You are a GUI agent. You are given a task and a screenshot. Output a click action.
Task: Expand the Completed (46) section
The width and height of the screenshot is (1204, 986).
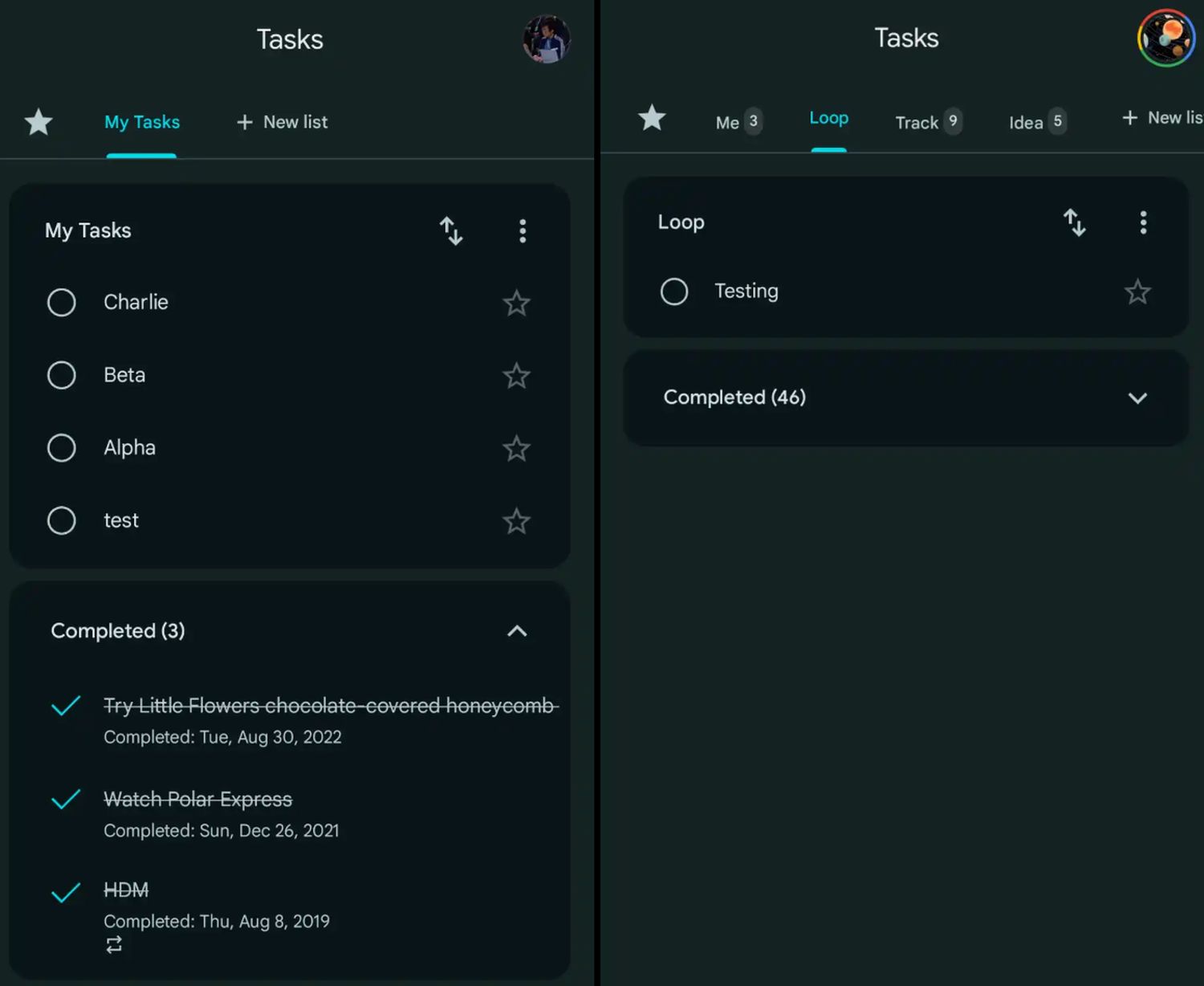1137,398
